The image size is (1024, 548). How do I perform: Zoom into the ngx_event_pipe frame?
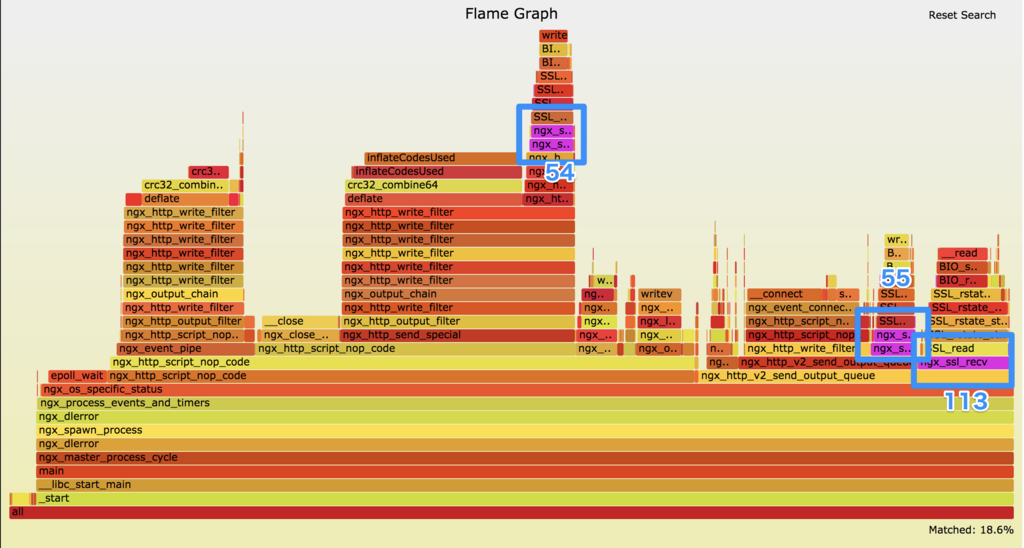click(185, 349)
